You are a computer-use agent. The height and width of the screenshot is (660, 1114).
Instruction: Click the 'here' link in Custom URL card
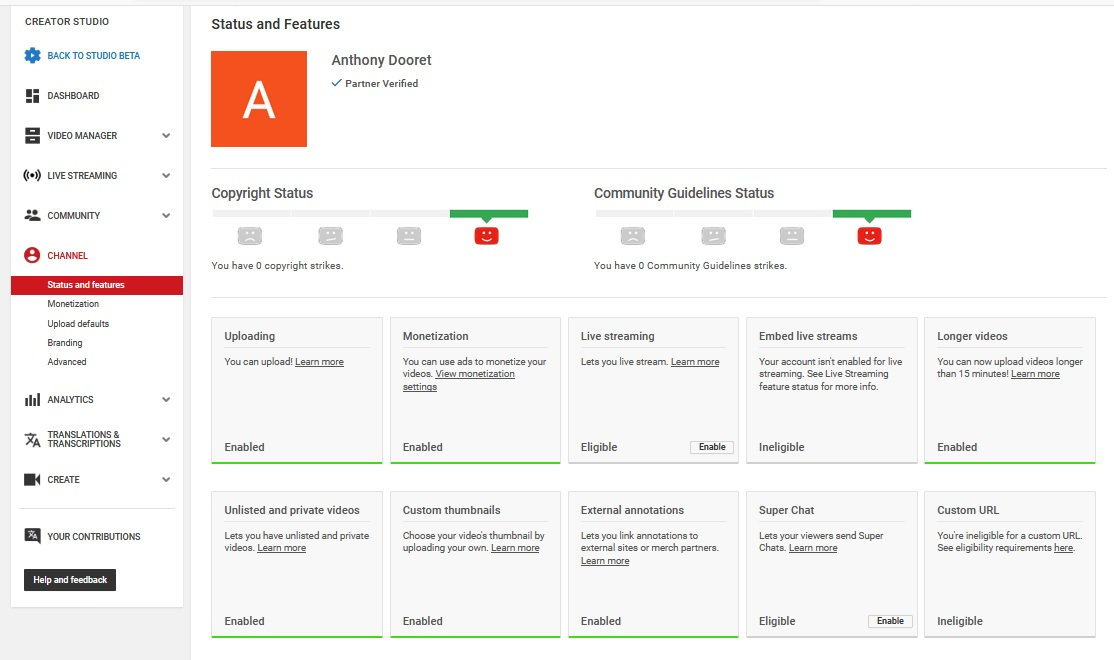point(1064,548)
